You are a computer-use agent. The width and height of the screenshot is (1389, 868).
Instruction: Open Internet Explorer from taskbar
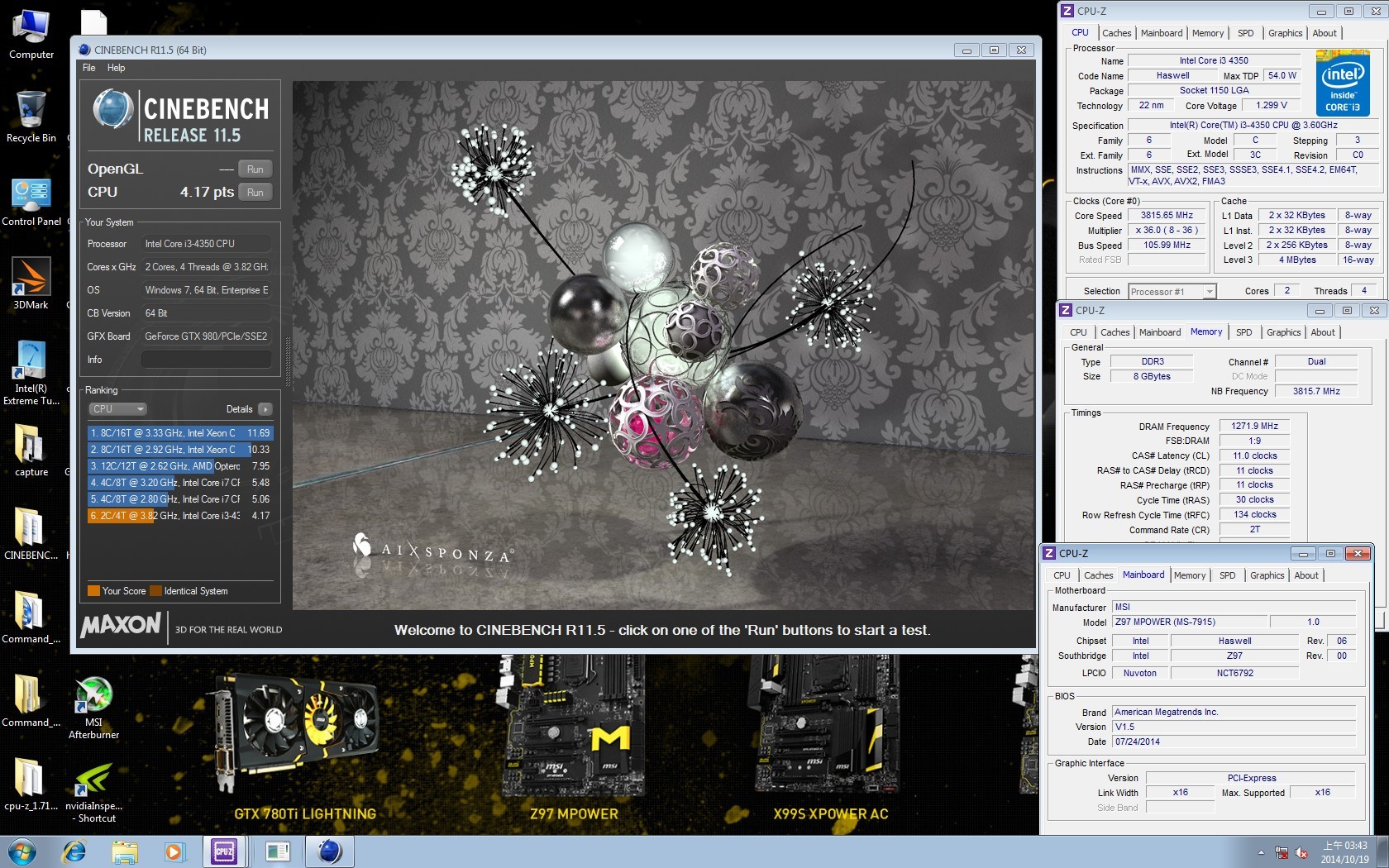click(x=74, y=851)
